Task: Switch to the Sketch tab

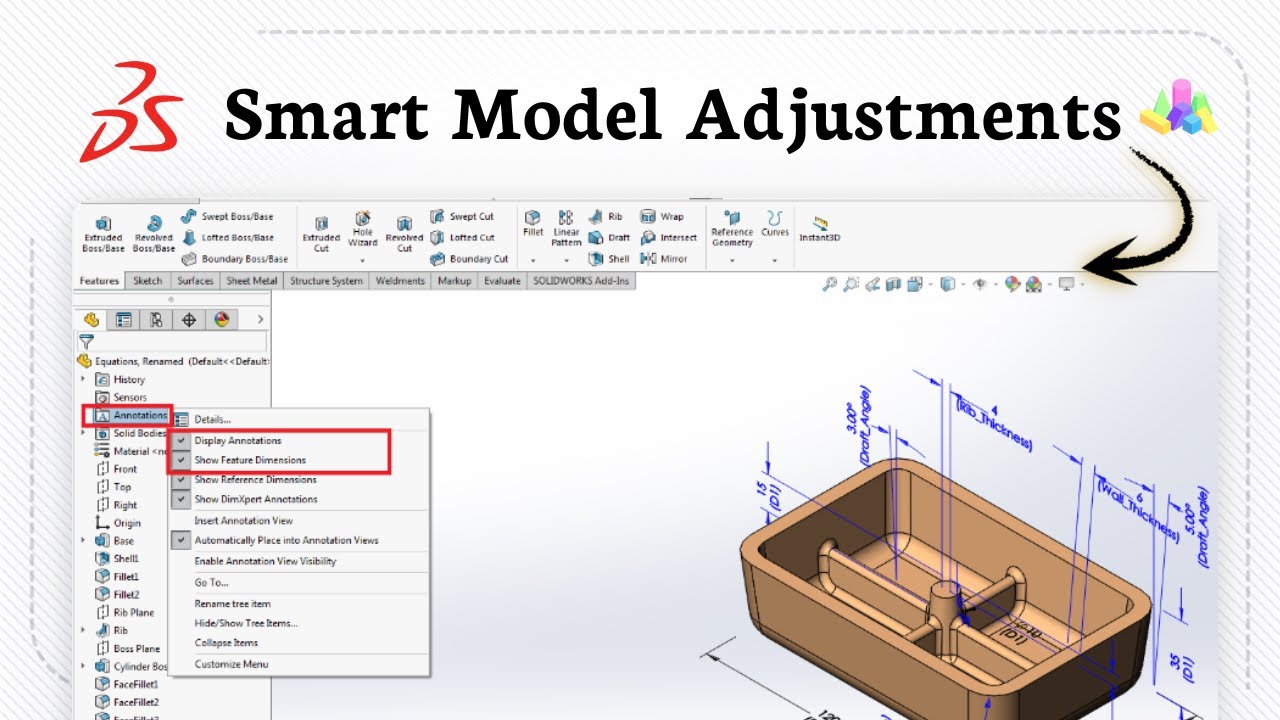Action: coord(148,281)
